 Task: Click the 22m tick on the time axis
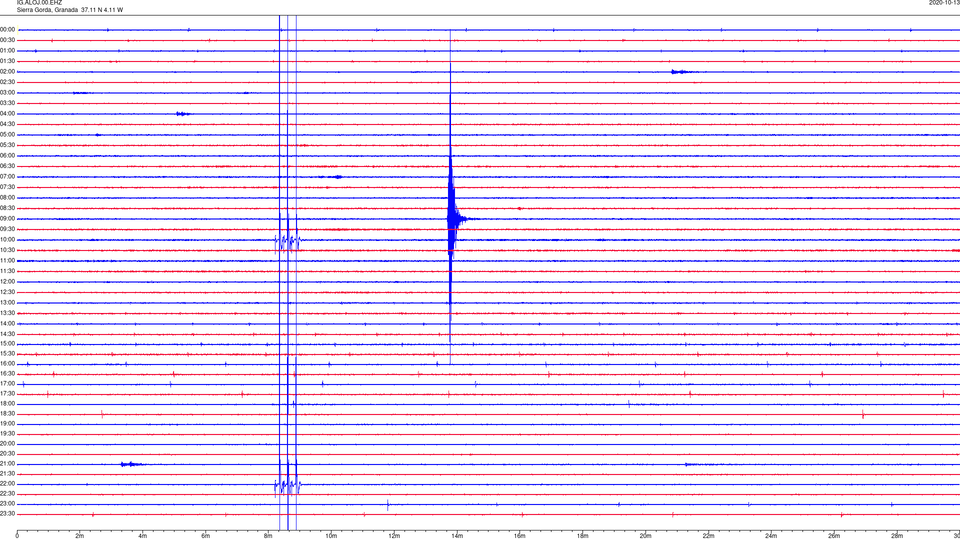pos(708,536)
